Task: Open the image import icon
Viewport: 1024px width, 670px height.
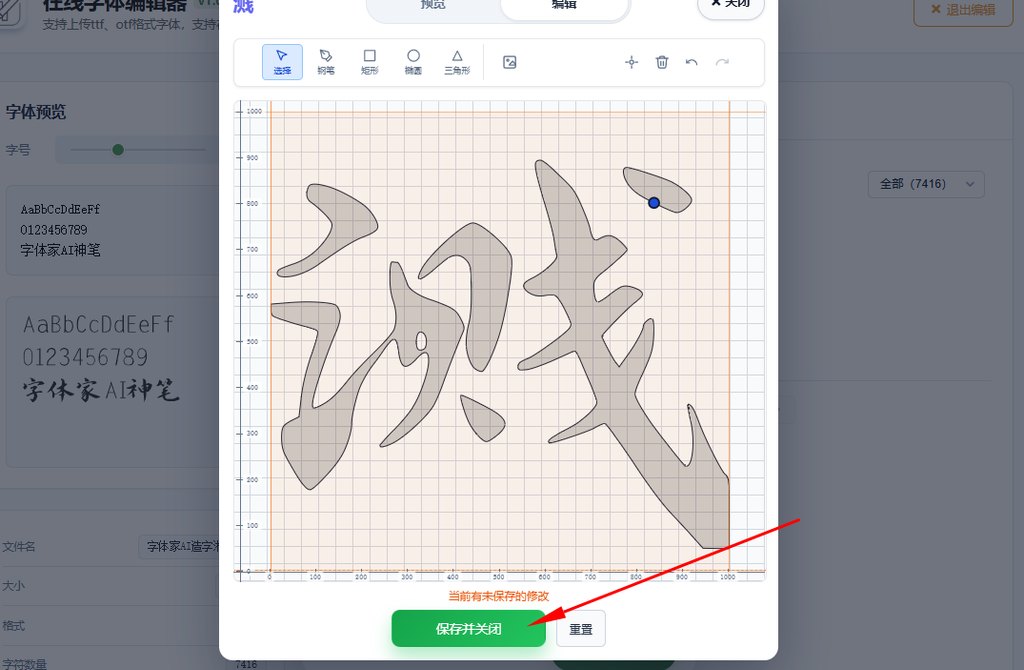Action: coord(509,61)
